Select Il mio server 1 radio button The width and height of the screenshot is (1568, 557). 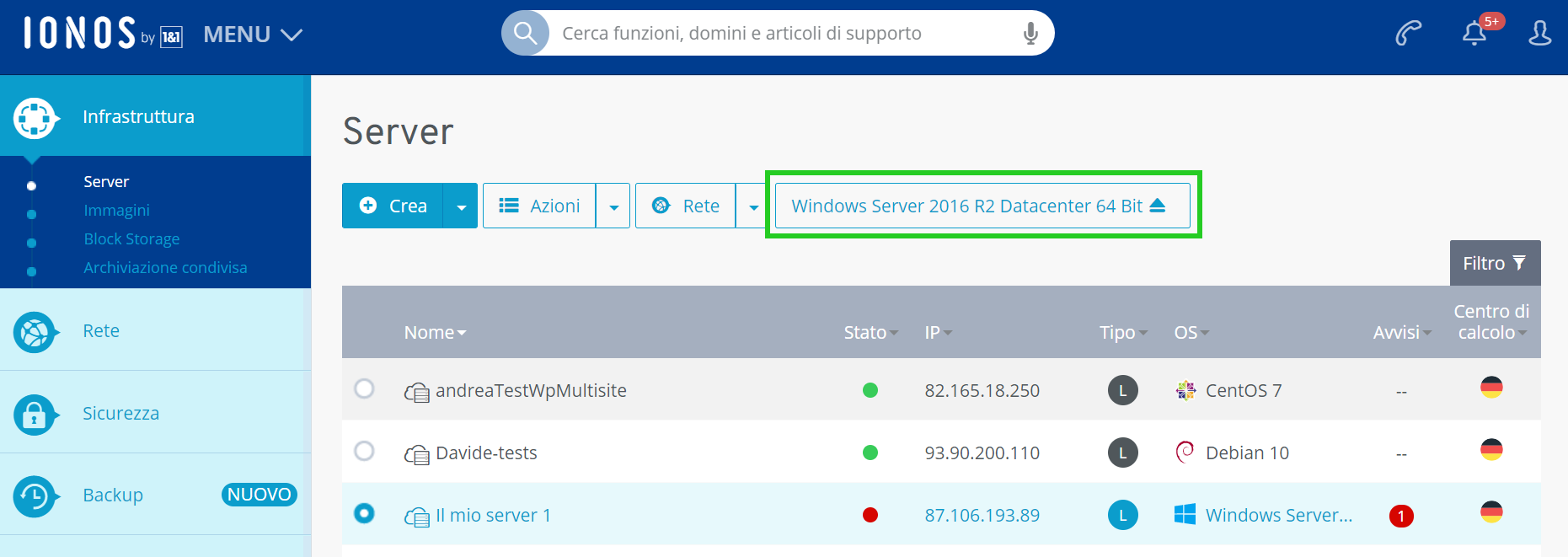click(364, 513)
